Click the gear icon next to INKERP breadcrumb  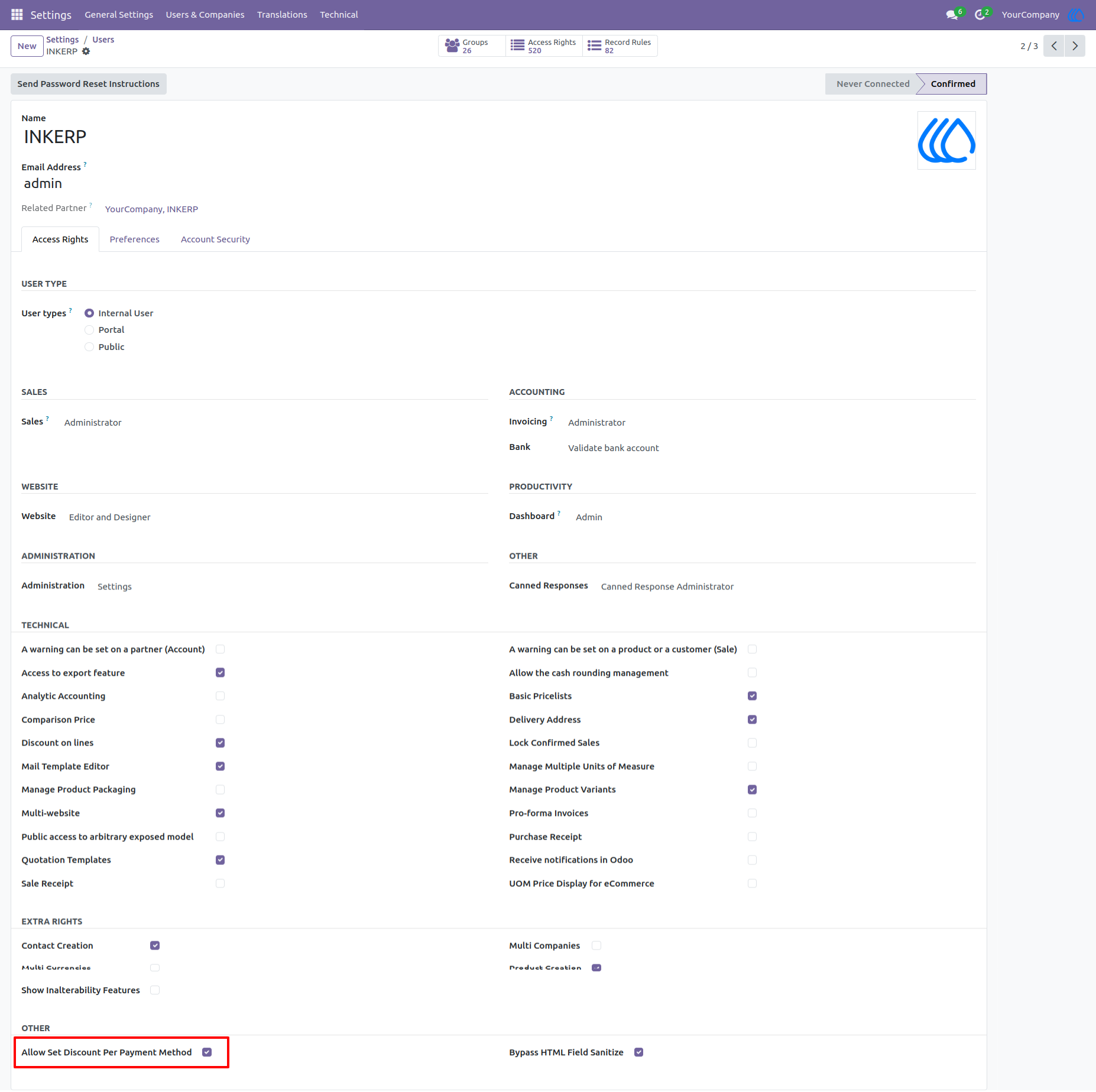(86, 51)
